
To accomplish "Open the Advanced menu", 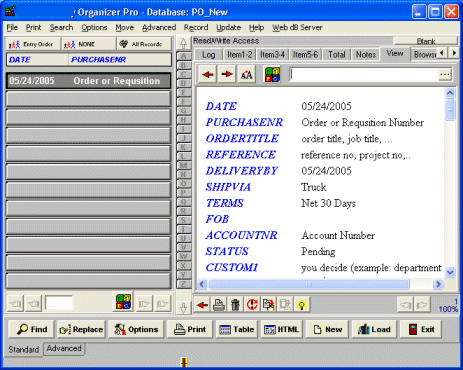I will point(159,28).
